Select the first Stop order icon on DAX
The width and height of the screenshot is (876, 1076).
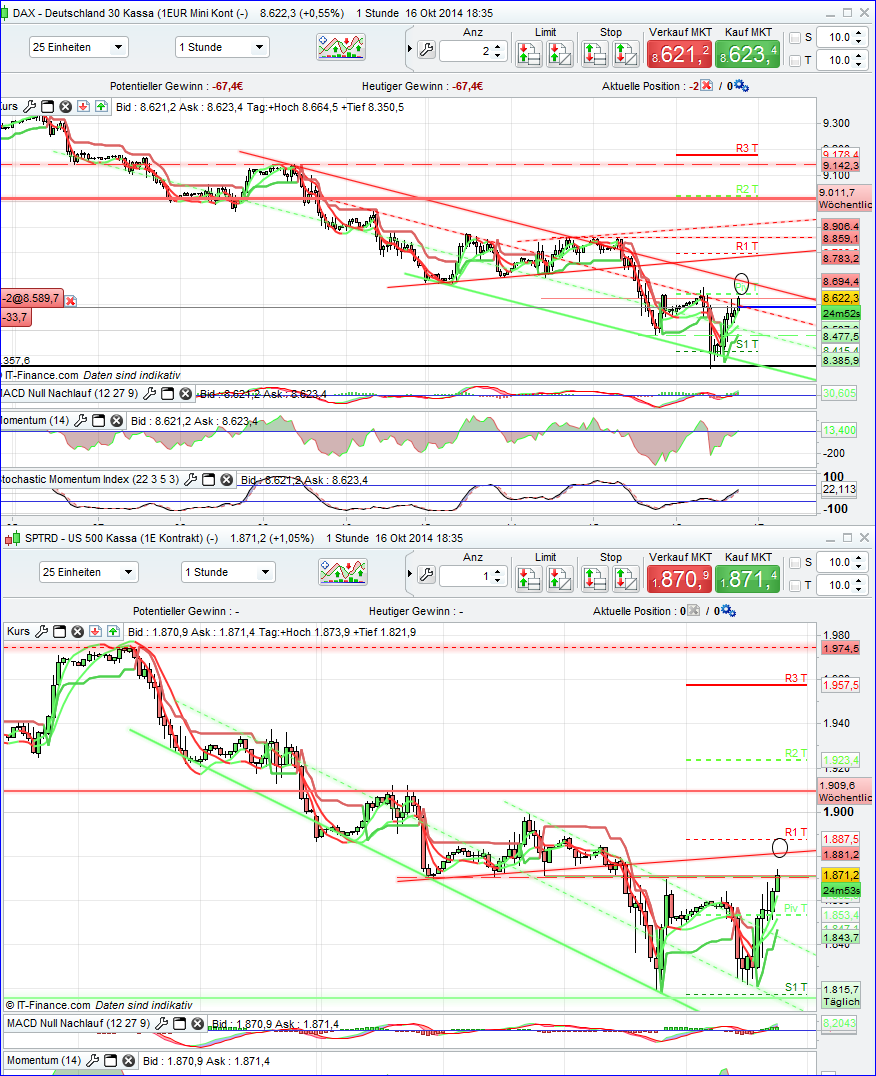594,53
